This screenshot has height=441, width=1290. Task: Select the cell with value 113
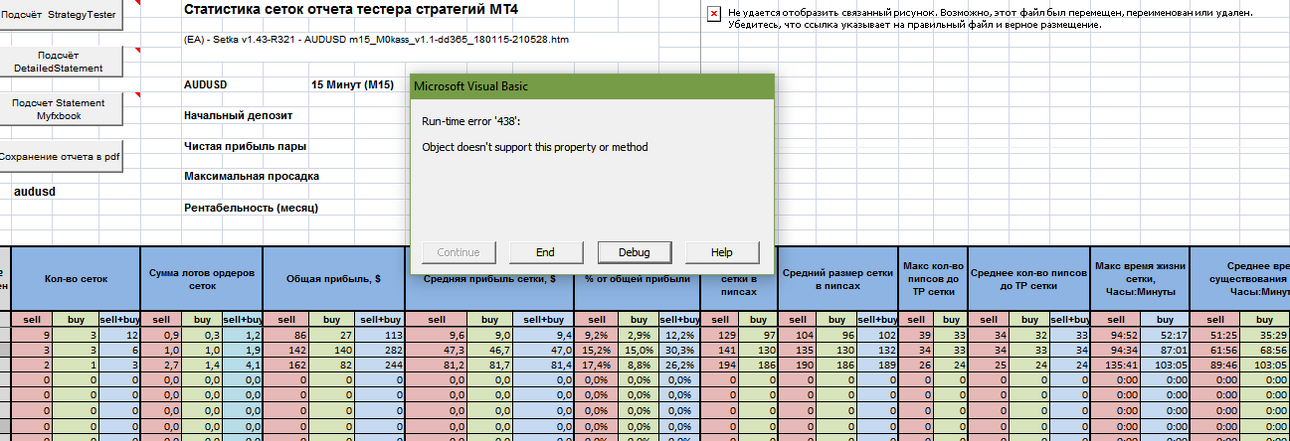381,334
